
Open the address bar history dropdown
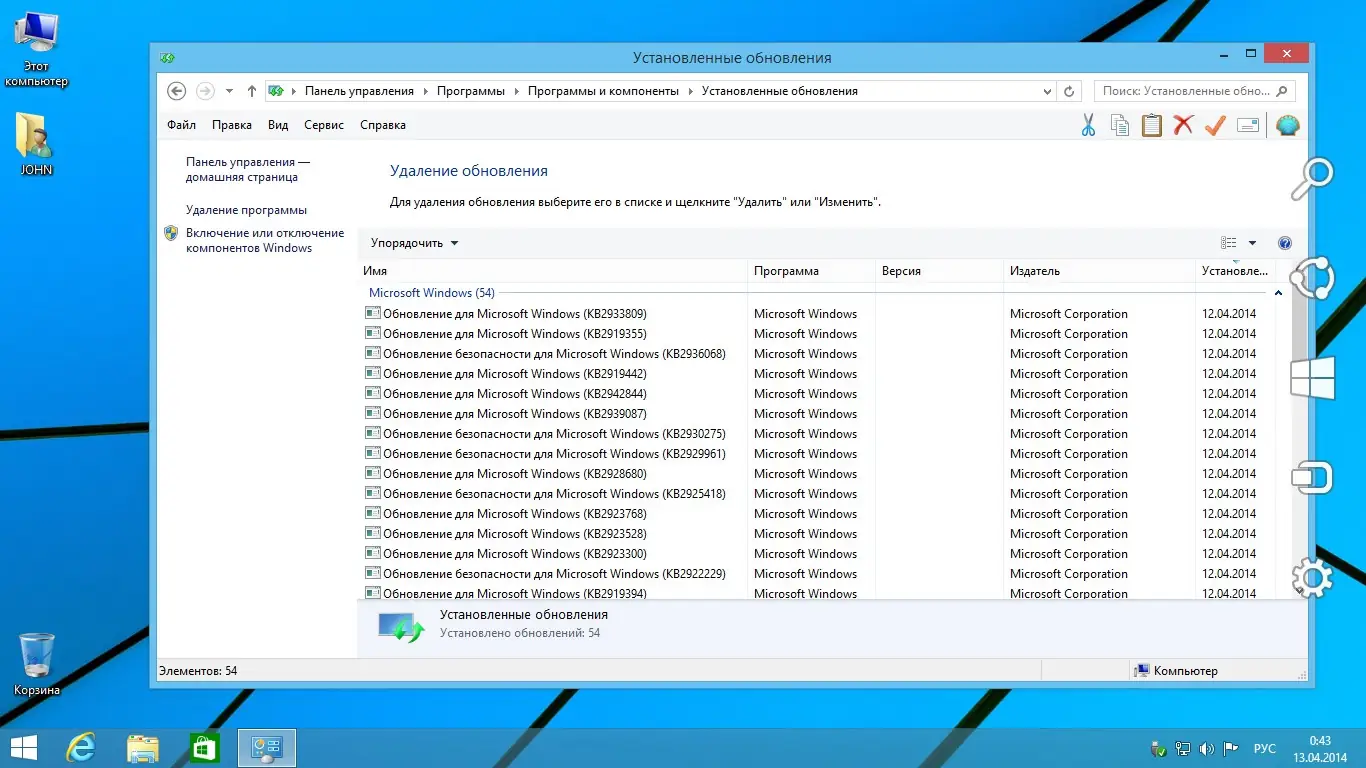pyautogui.click(x=1047, y=90)
